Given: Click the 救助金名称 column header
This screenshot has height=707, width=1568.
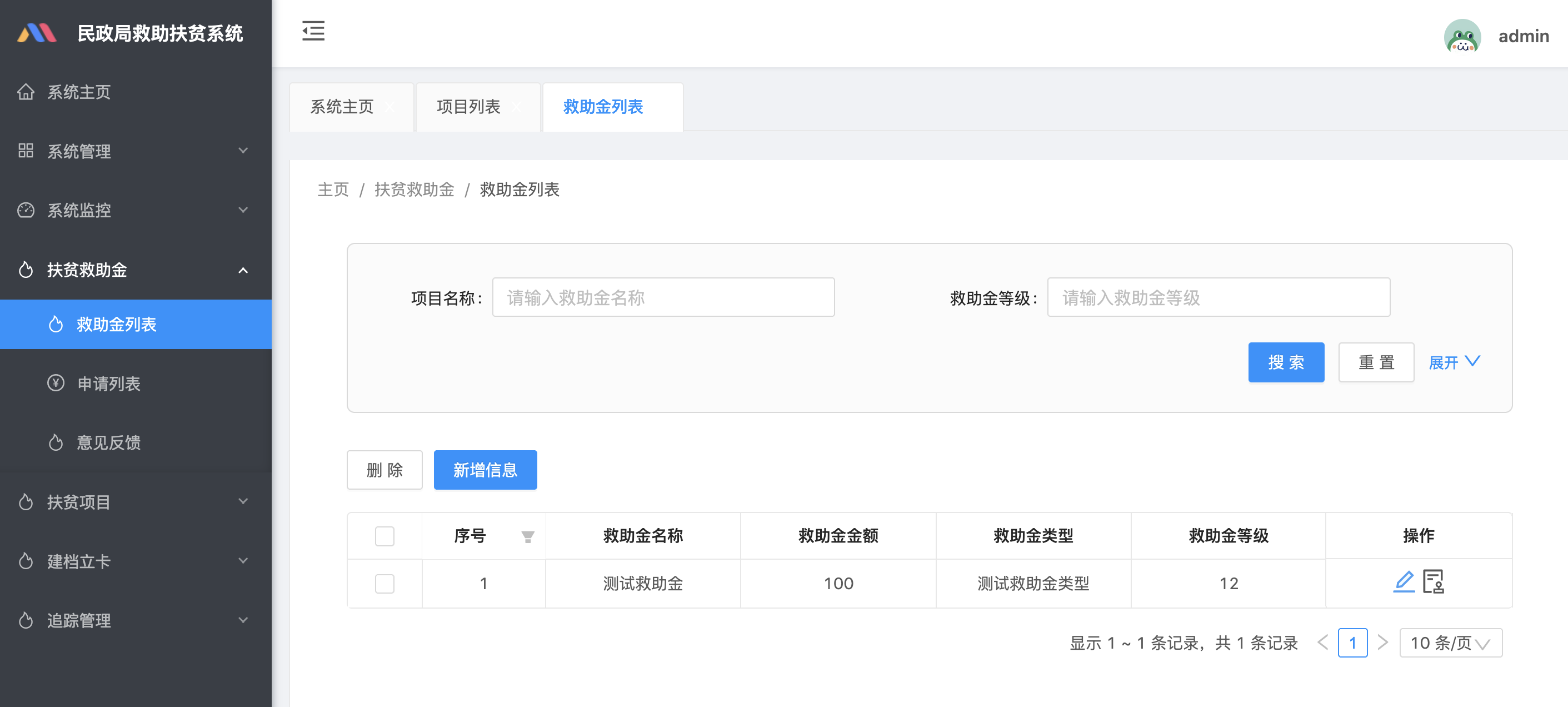Looking at the screenshot, I should click(x=643, y=536).
